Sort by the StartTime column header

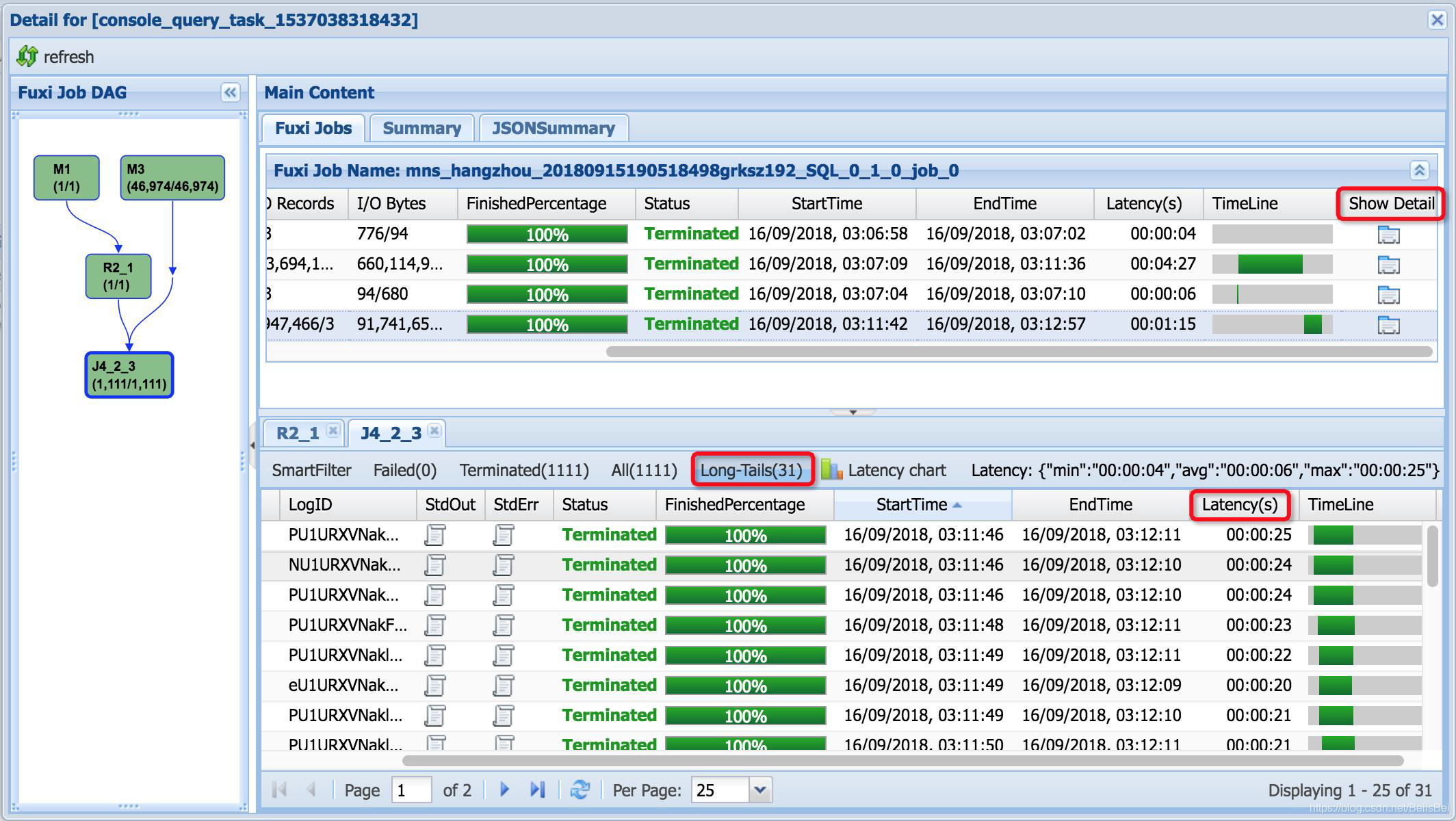click(922, 505)
